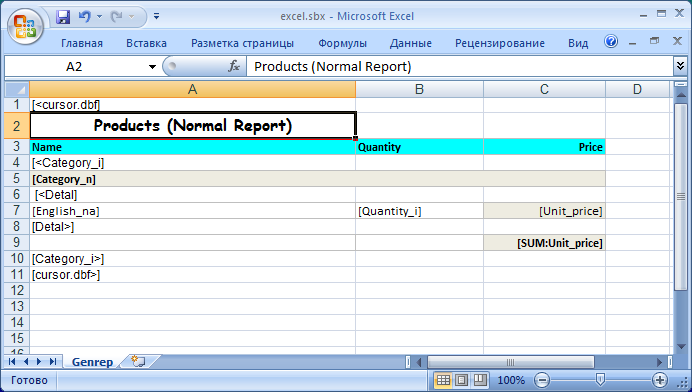Viewport: 692px width, 392px height.
Task: Click the Name Box showing A2
Action: click(x=74, y=67)
